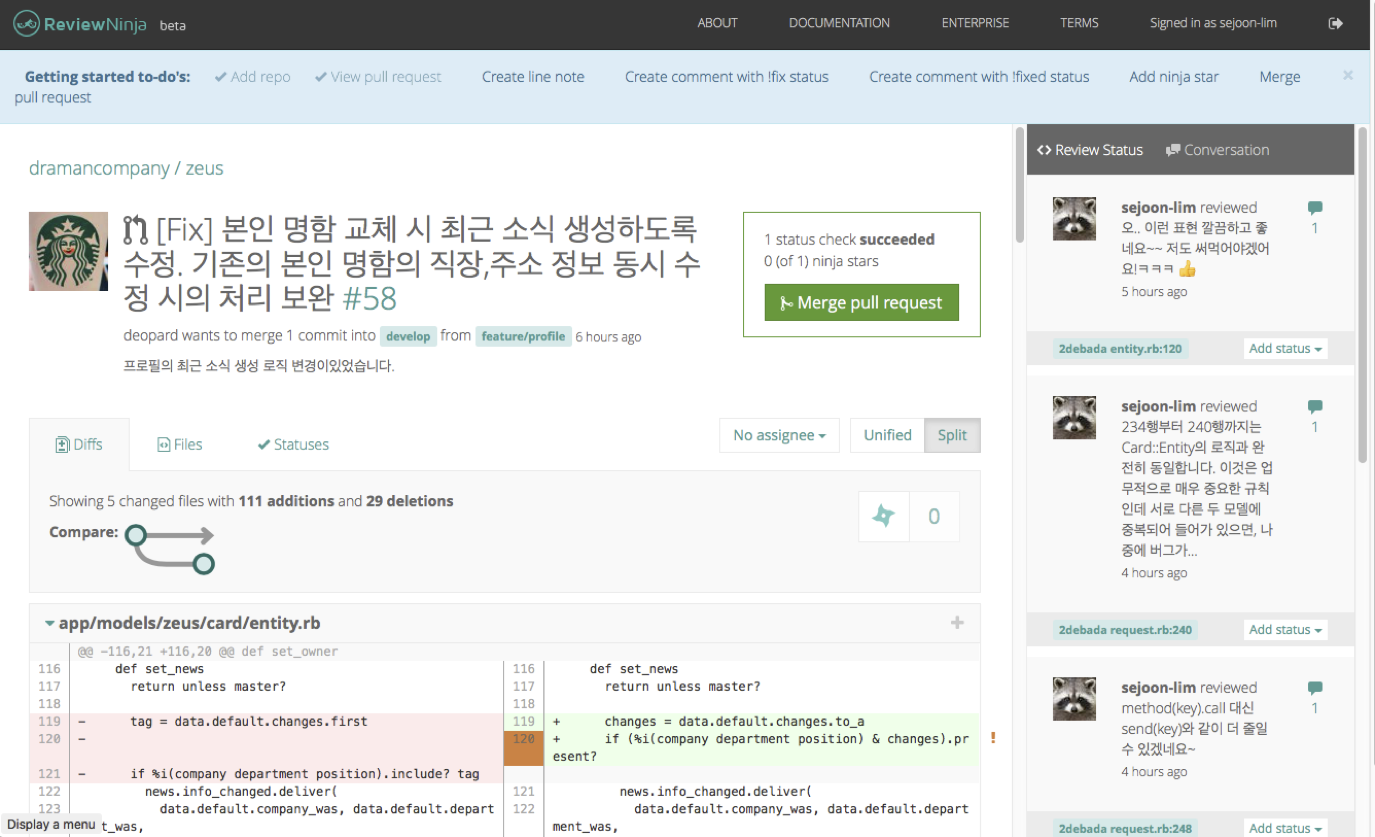This screenshot has width=1375, height=837.
Task: Click the ninja star count 0
Action: pyautogui.click(x=934, y=516)
